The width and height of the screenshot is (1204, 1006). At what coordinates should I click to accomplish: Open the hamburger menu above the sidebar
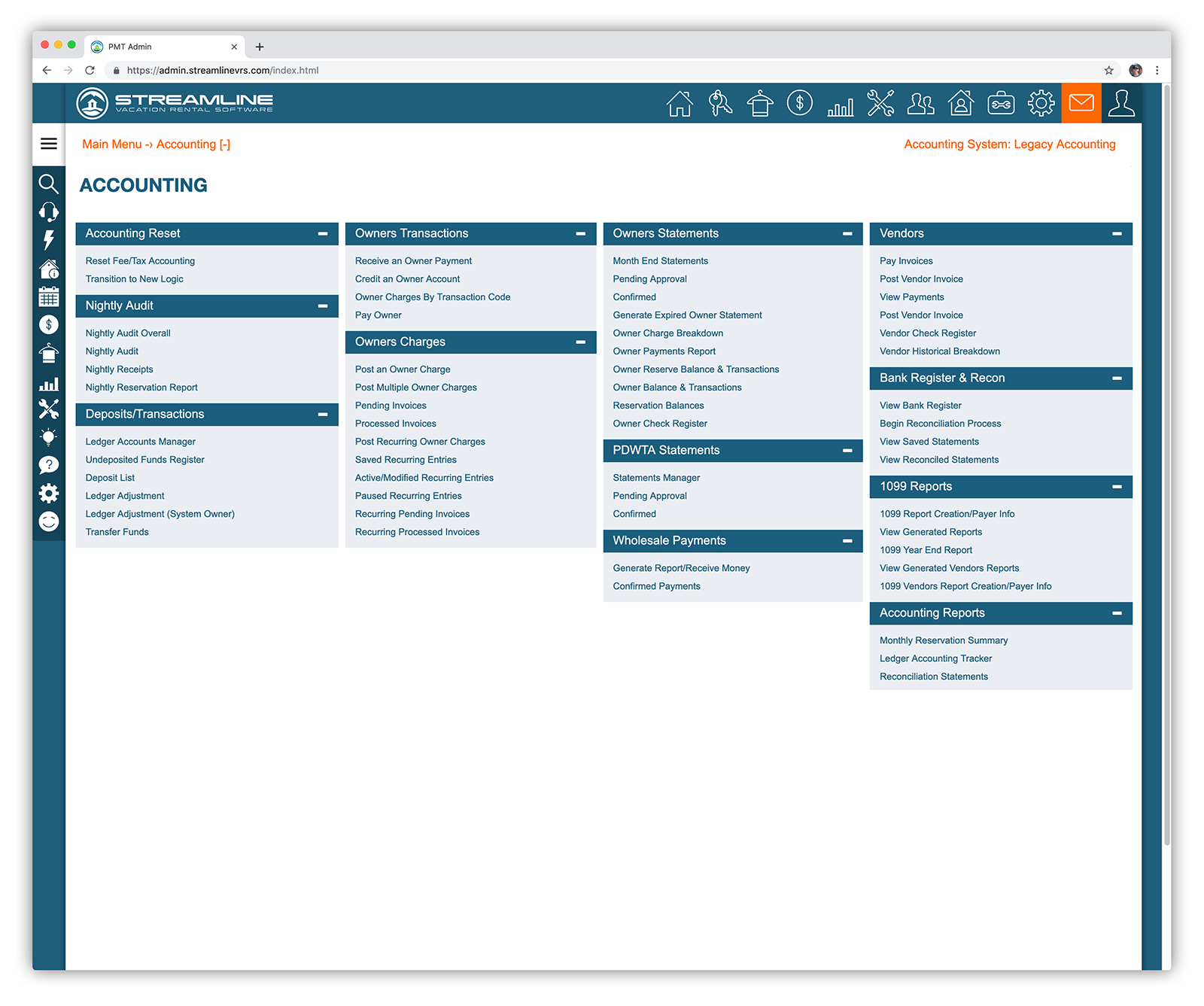(x=48, y=143)
